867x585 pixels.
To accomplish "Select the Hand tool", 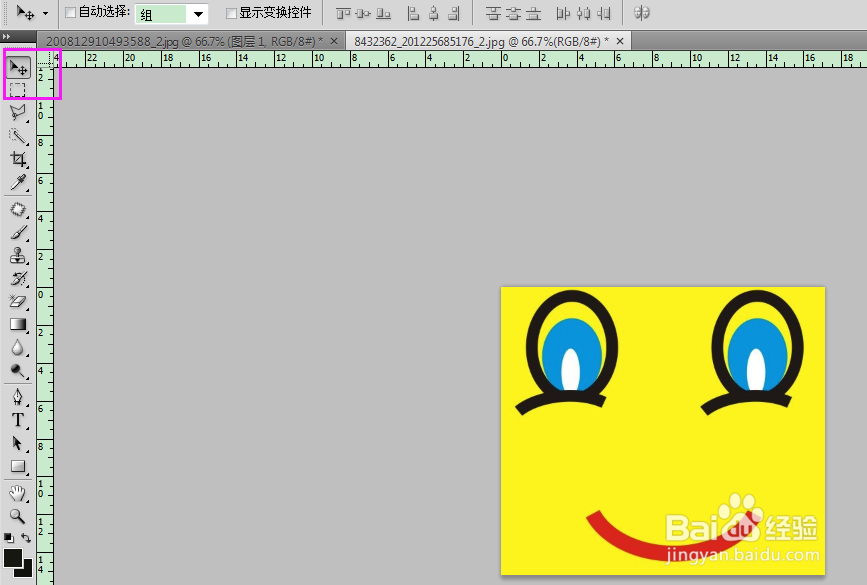I will [x=18, y=493].
